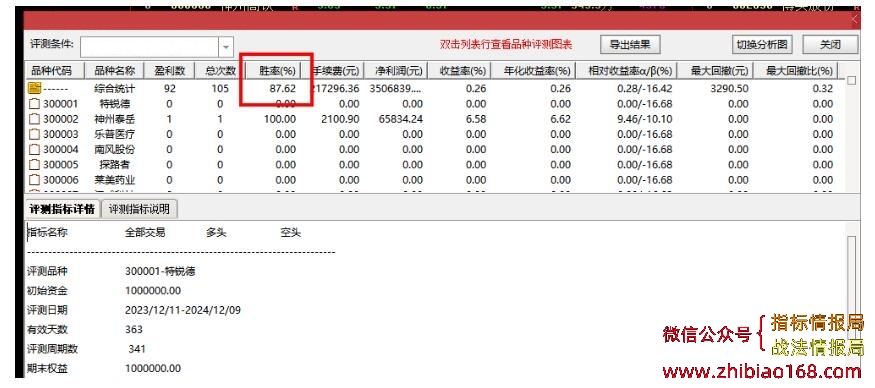875x388 pixels.
Task: Sort by 盈利数 column header
Action: 170,71
